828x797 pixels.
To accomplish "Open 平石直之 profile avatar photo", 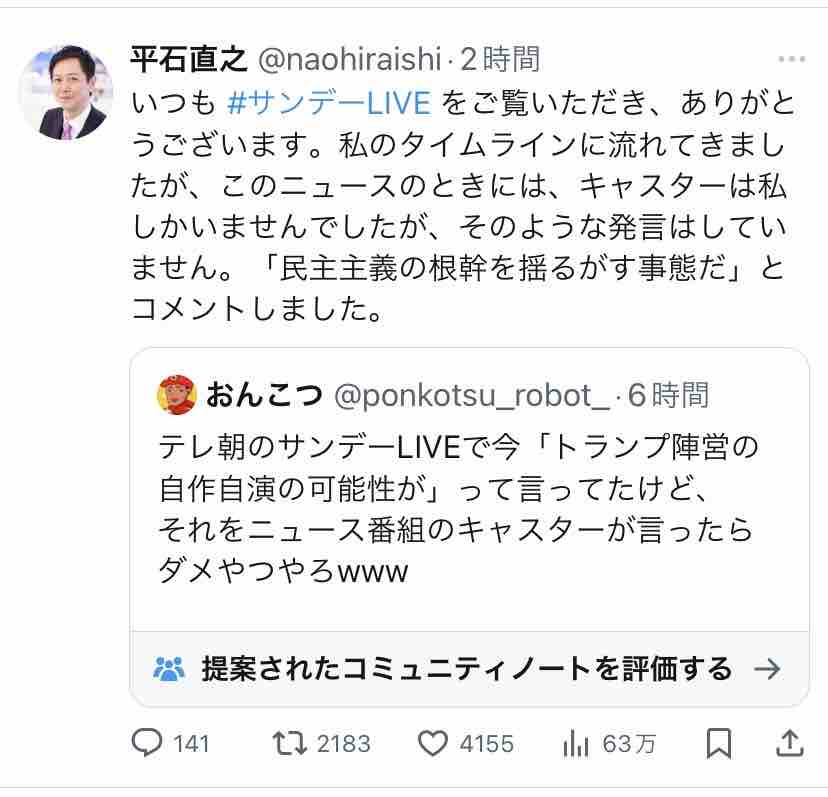I will tap(66, 91).
